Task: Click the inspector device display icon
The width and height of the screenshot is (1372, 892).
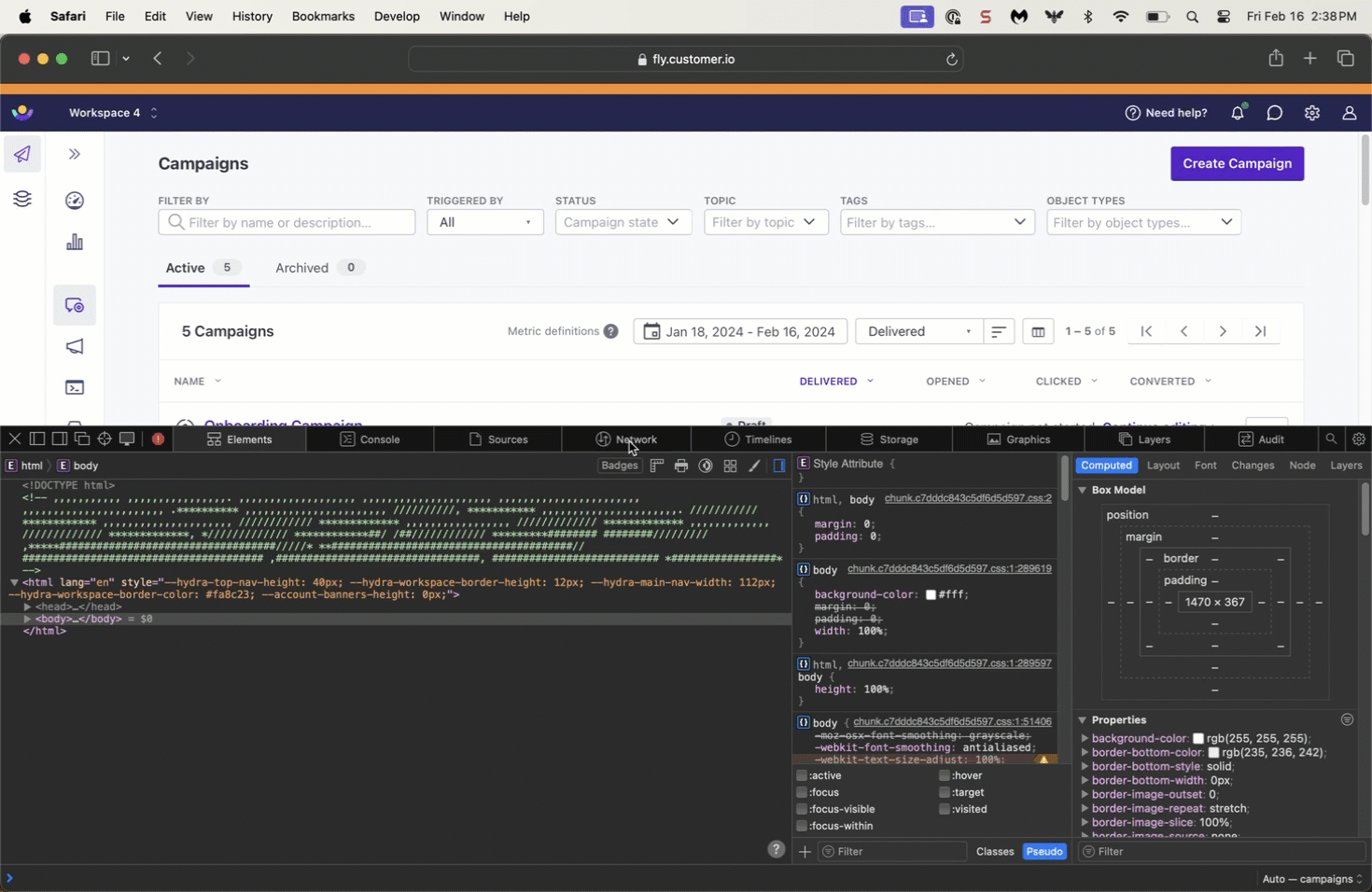Action: tap(127, 439)
